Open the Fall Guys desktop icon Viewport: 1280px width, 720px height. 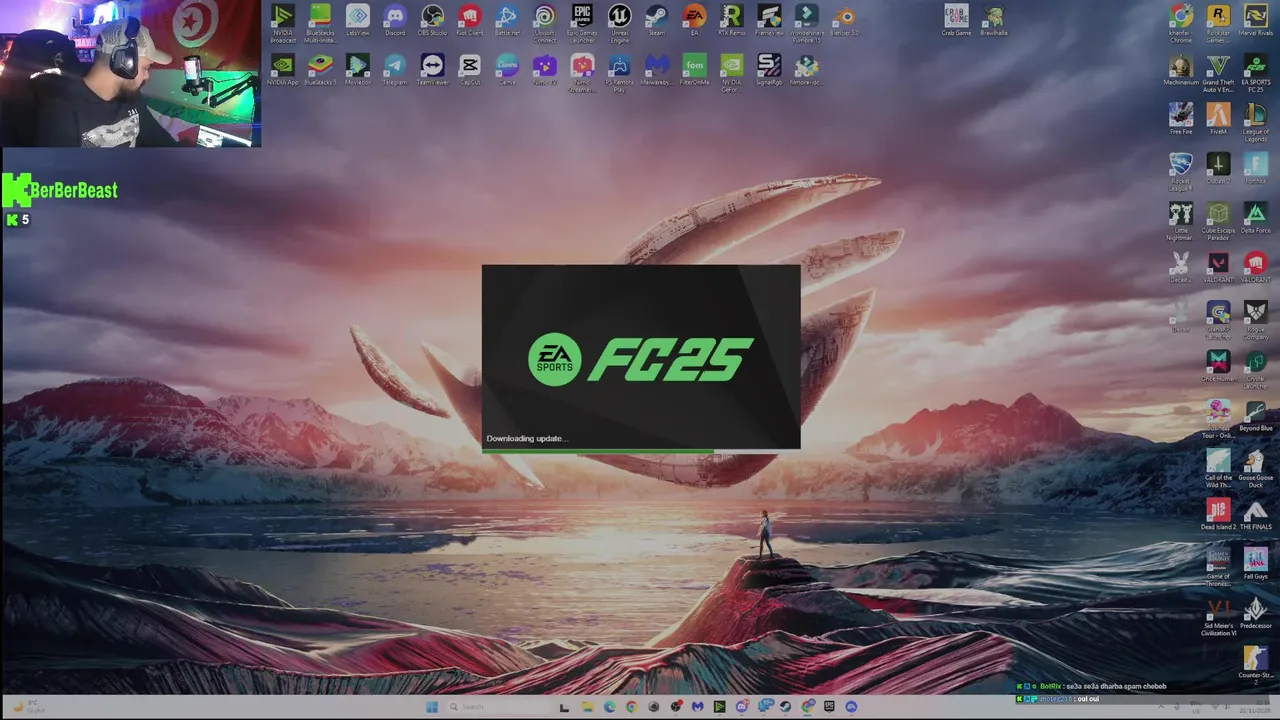tap(1255, 564)
